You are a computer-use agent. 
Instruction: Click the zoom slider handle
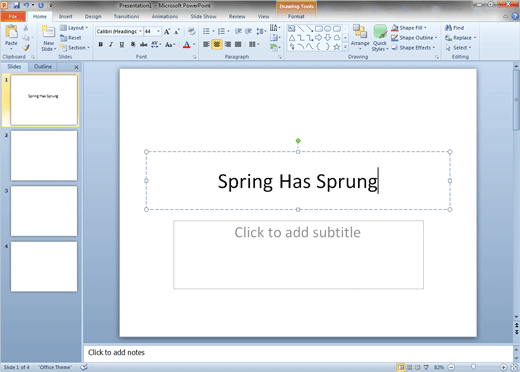pyautogui.click(x=473, y=367)
